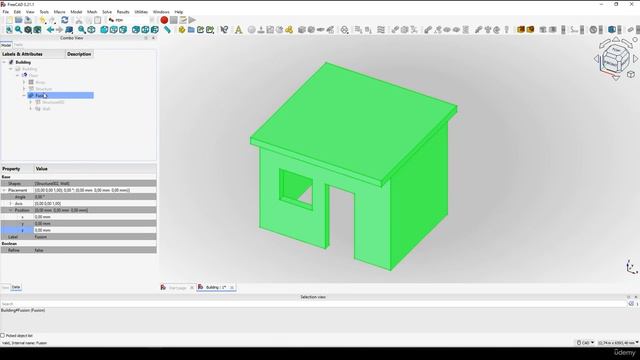Click the Refine value 'false'
640x360 pixels.
(x=95, y=250)
